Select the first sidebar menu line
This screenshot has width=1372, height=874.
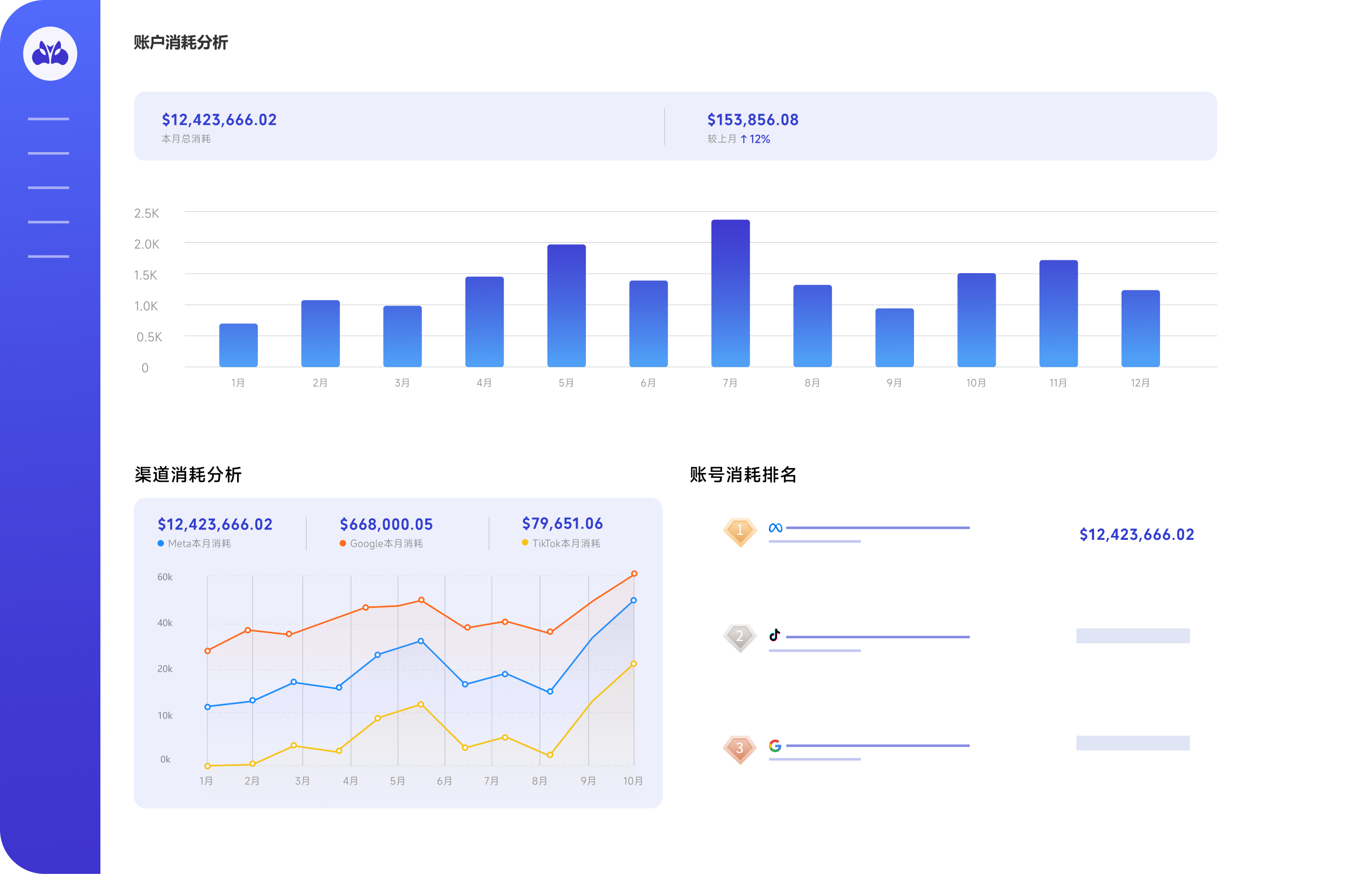[x=48, y=119]
